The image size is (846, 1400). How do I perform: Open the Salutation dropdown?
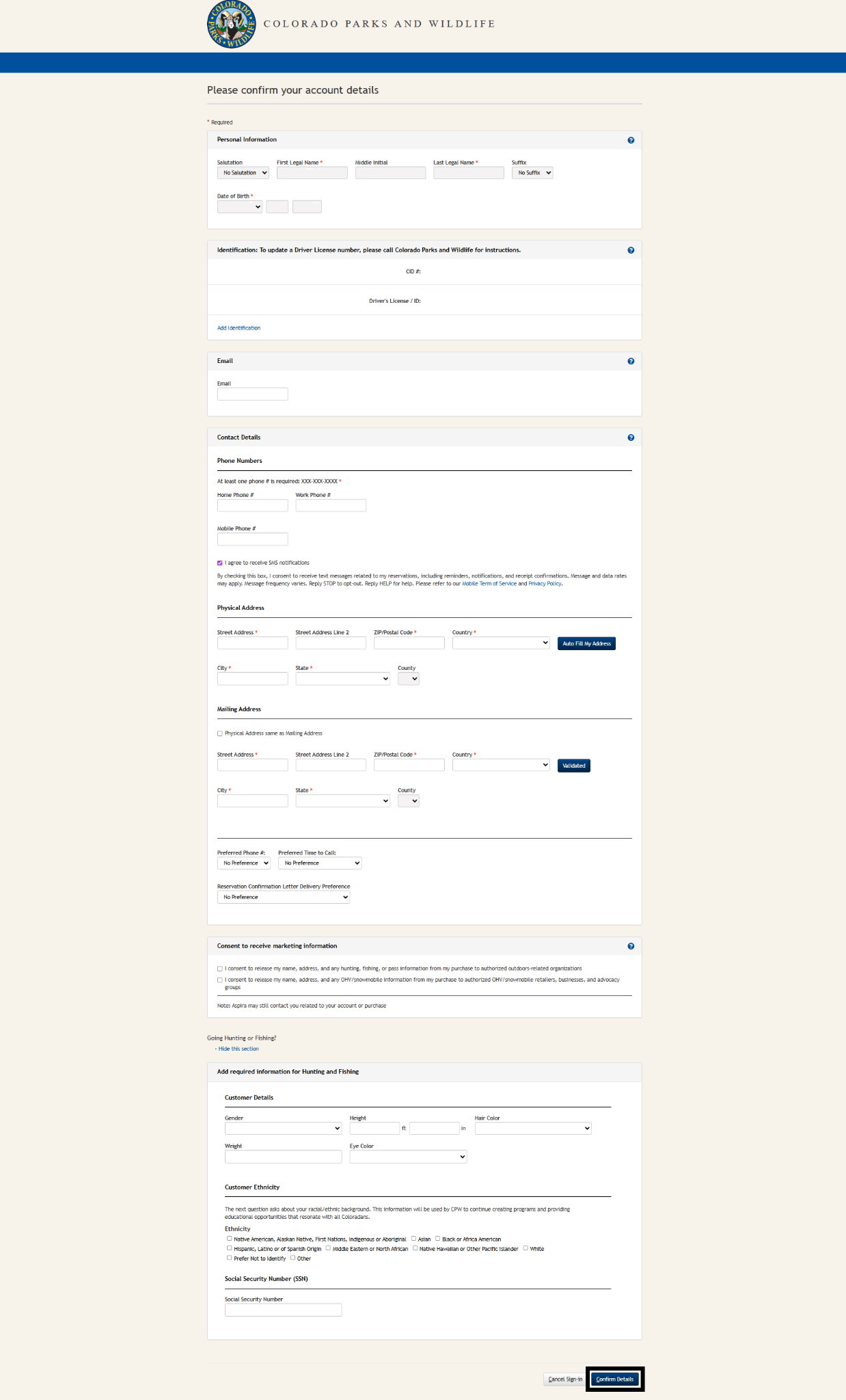point(243,172)
